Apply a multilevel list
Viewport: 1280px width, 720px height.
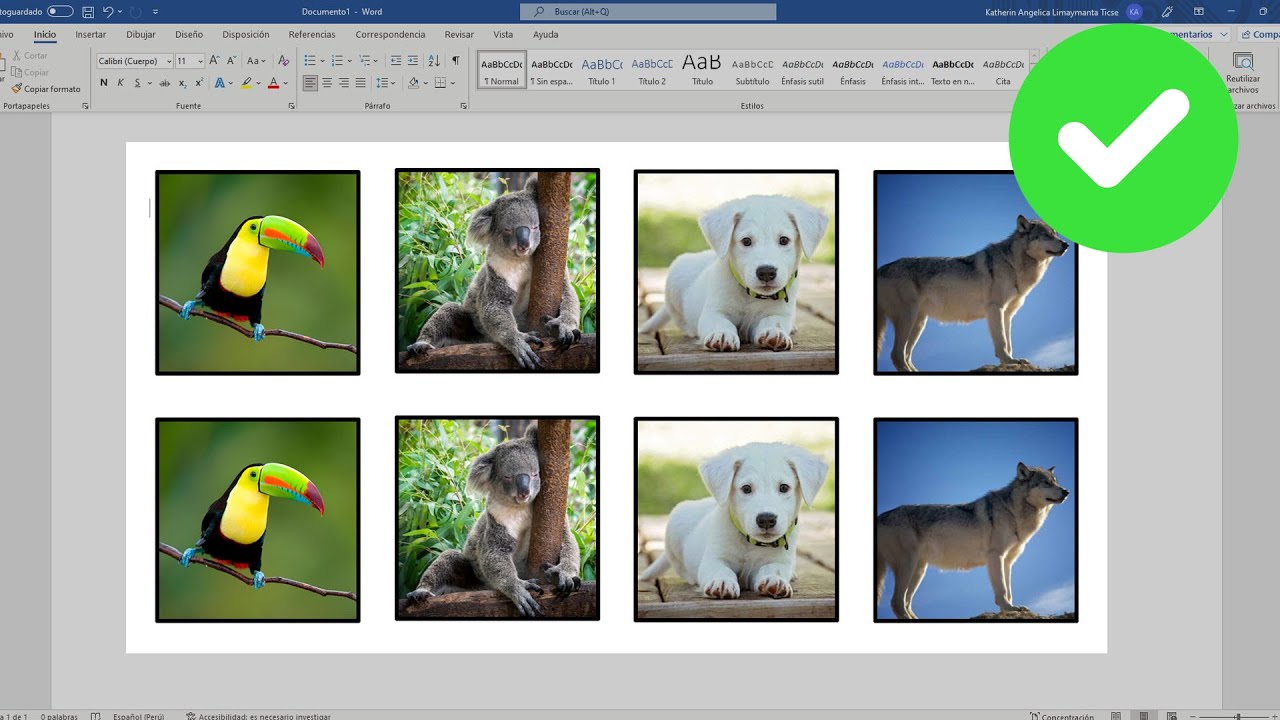(365, 61)
